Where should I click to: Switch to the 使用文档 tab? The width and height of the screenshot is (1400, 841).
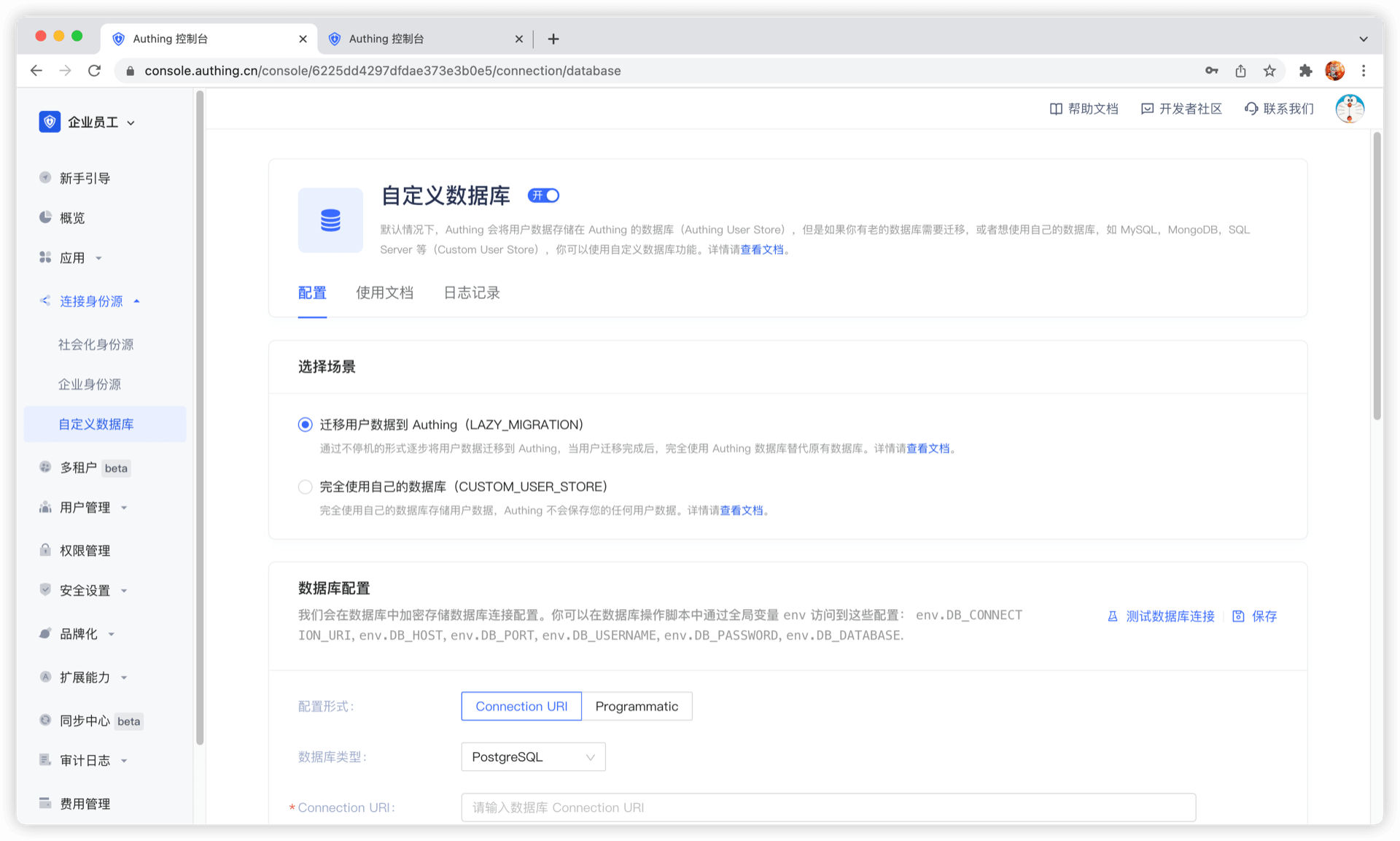[x=384, y=293]
